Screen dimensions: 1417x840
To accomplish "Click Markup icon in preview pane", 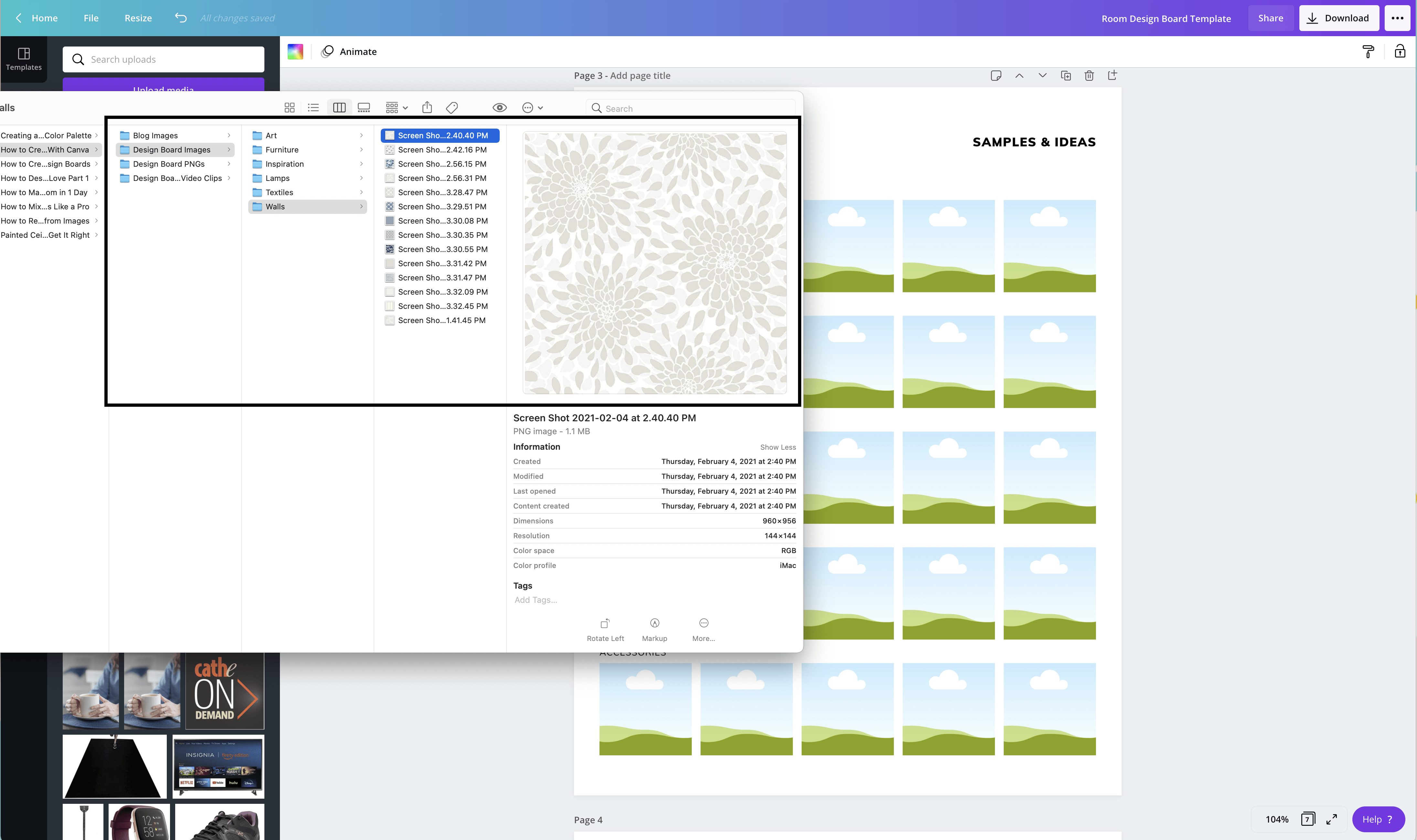I will point(655,628).
